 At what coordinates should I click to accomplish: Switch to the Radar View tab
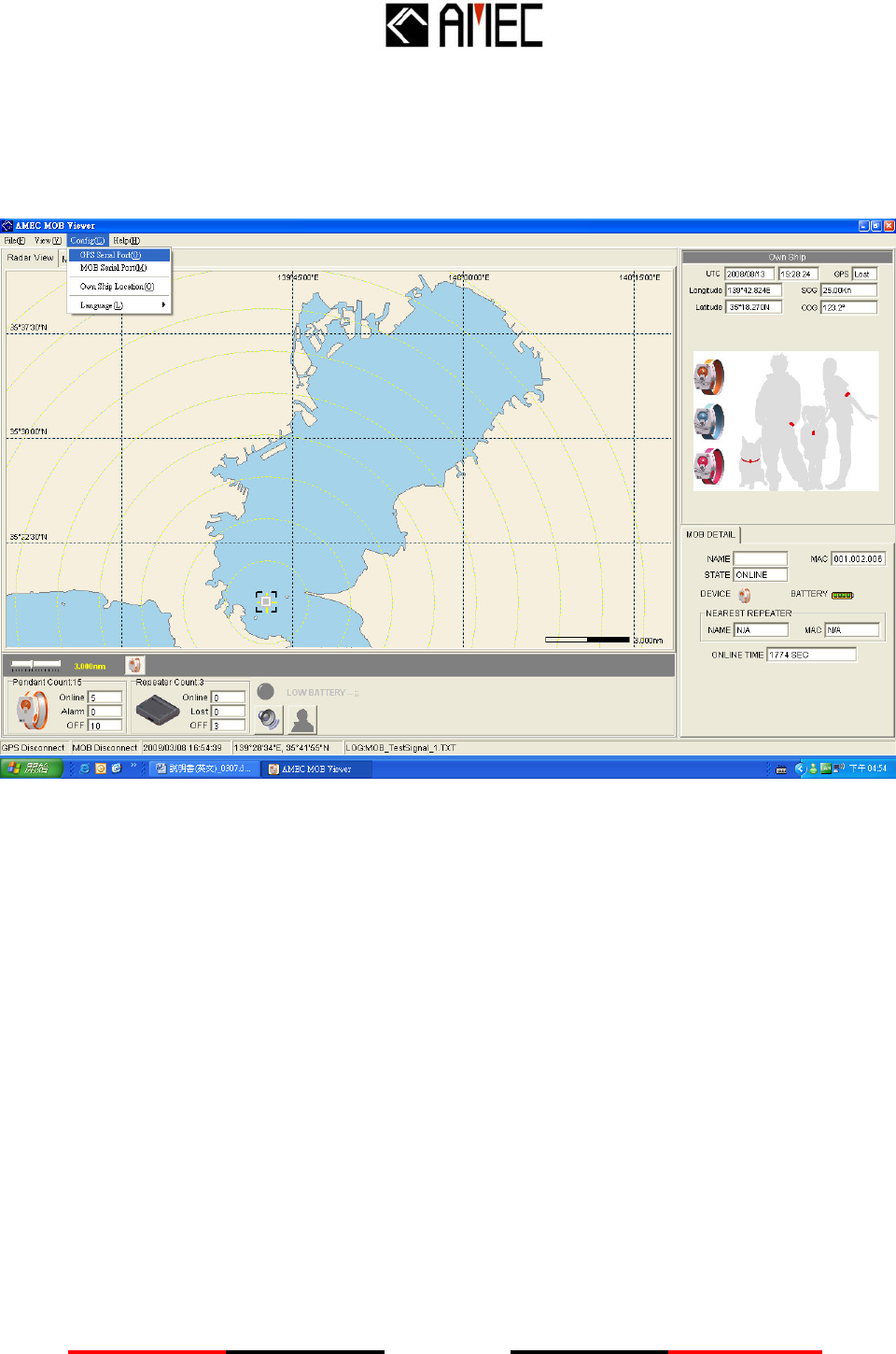31,258
